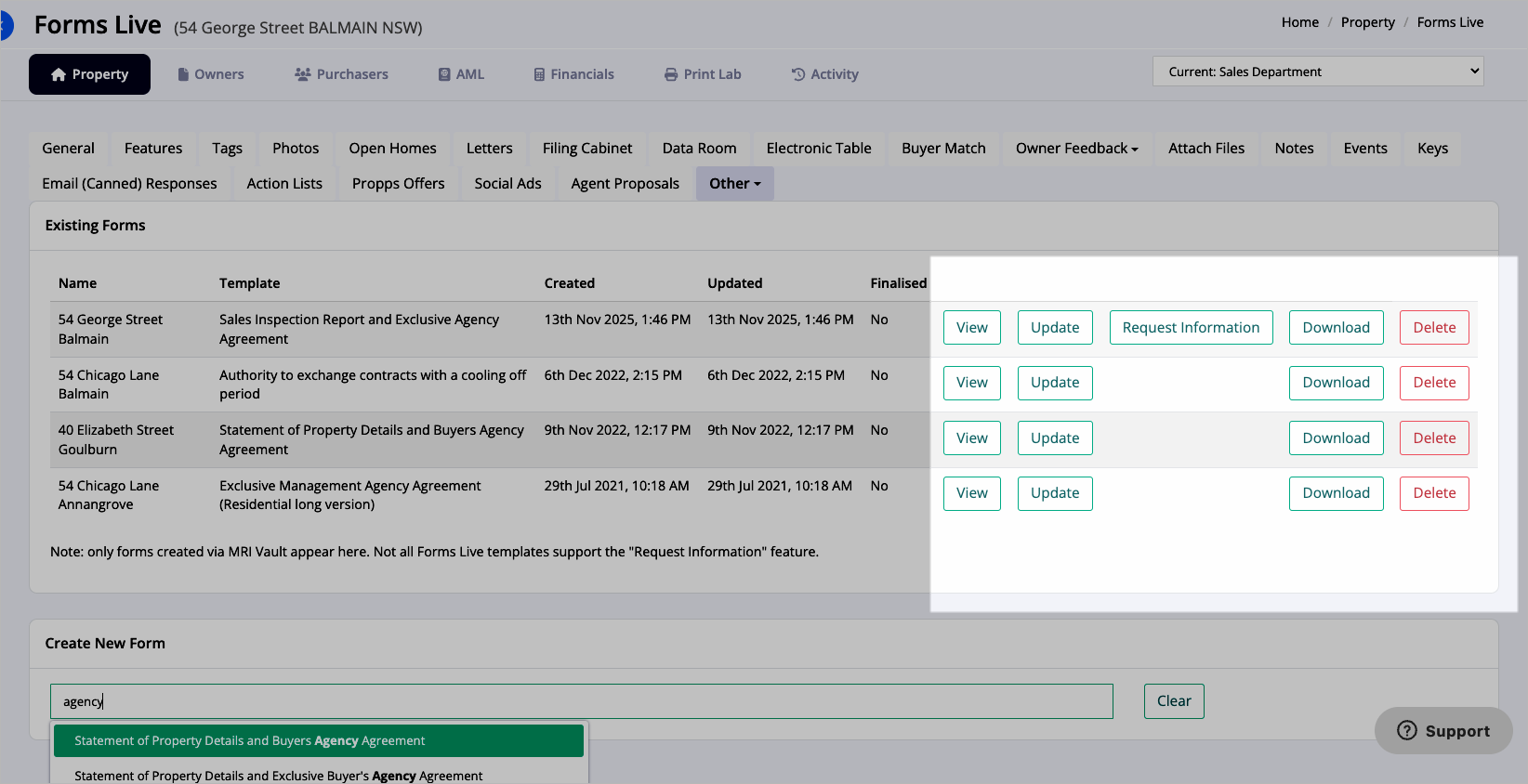Switch to the Attach Files tab
Image resolution: width=1528 pixels, height=784 pixels.
point(1206,149)
